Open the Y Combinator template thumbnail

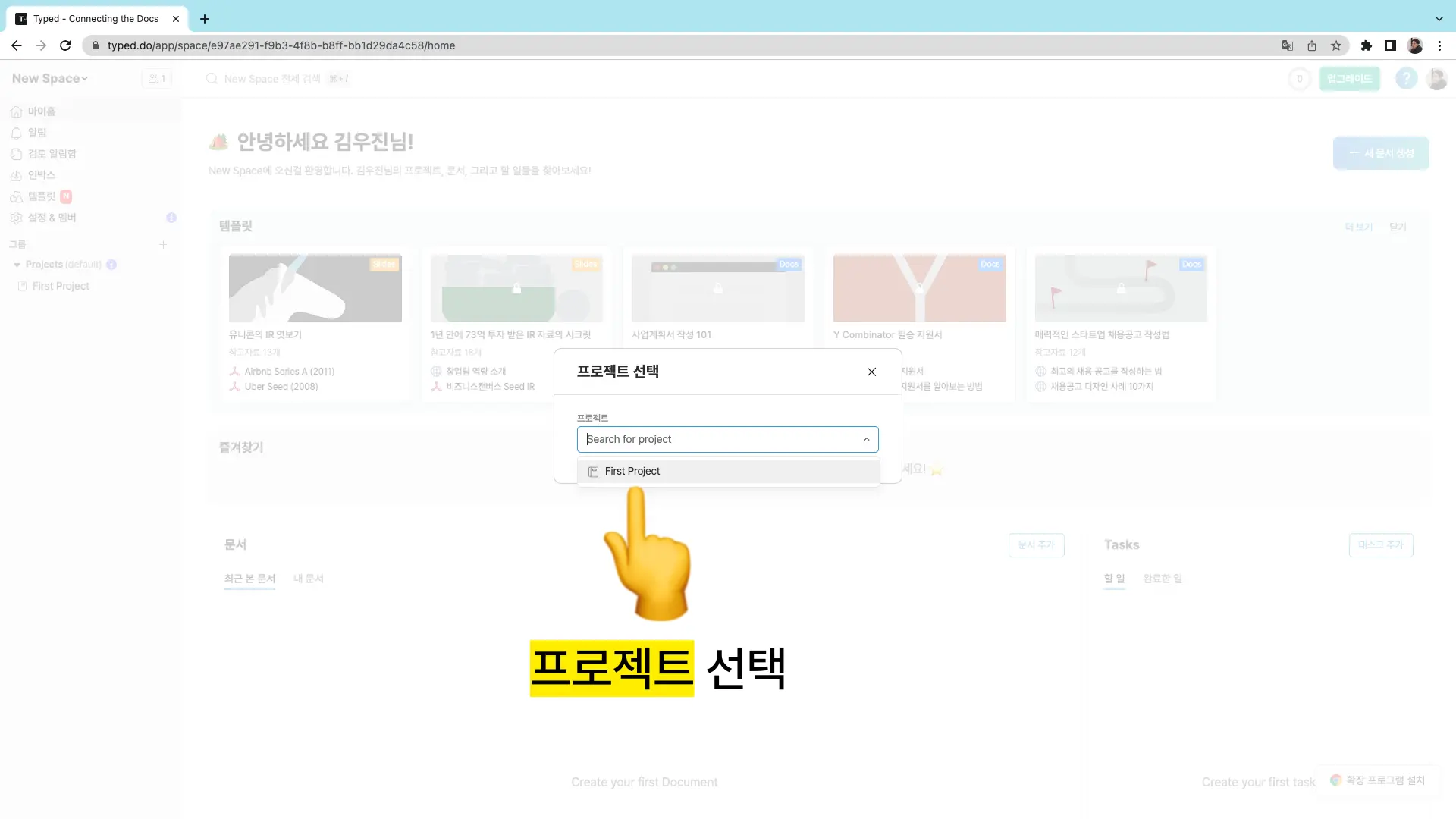tap(920, 288)
